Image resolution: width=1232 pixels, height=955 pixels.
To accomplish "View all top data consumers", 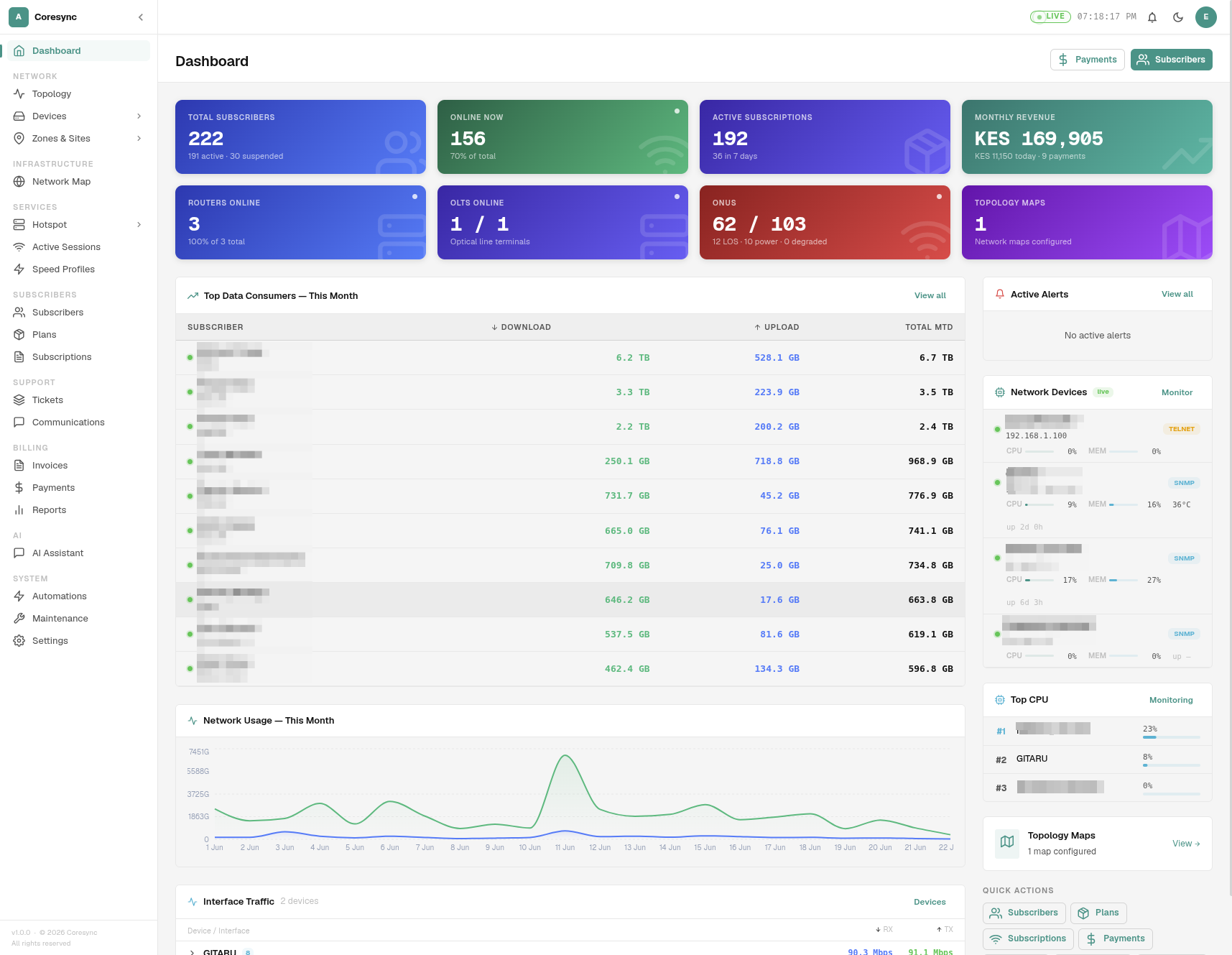I will [x=930, y=296].
